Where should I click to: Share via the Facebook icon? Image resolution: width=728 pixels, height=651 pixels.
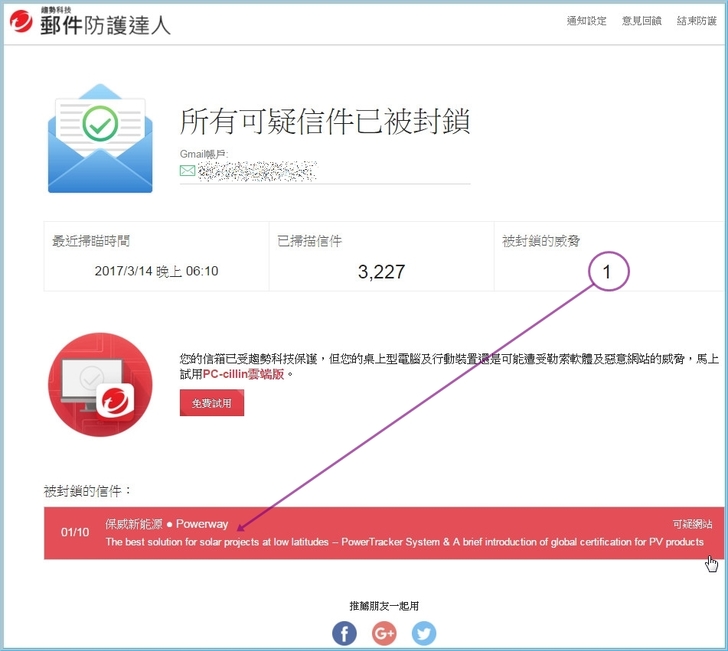click(344, 633)
